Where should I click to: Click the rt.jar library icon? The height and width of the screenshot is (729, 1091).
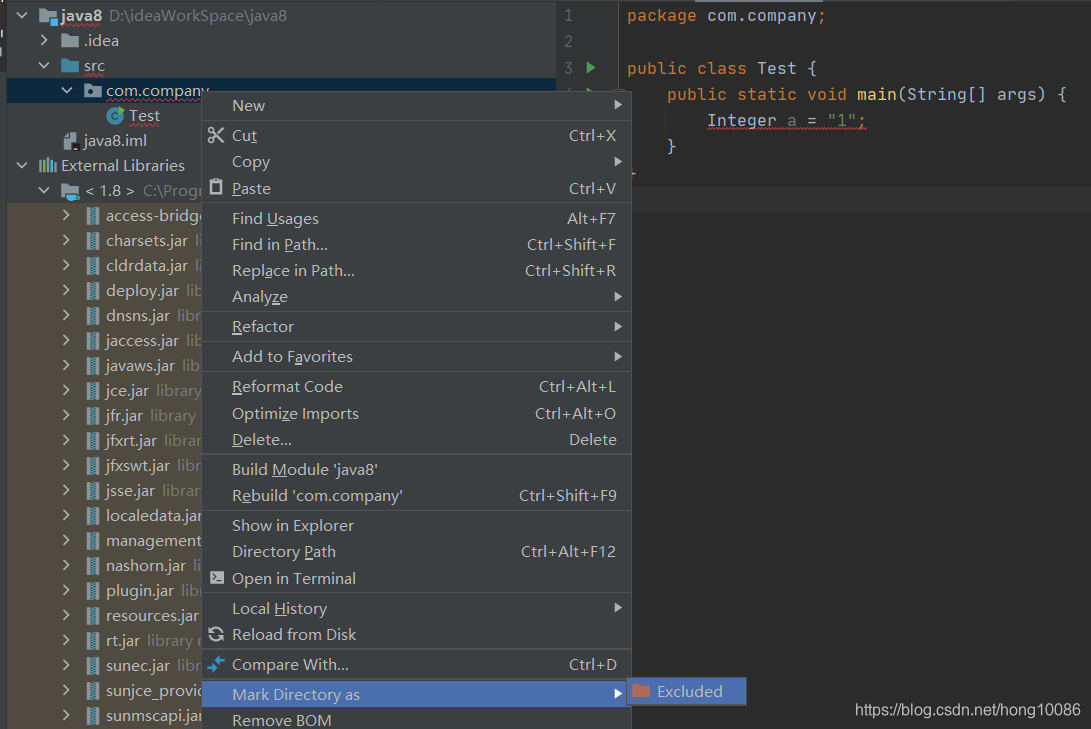click(91, 640)
